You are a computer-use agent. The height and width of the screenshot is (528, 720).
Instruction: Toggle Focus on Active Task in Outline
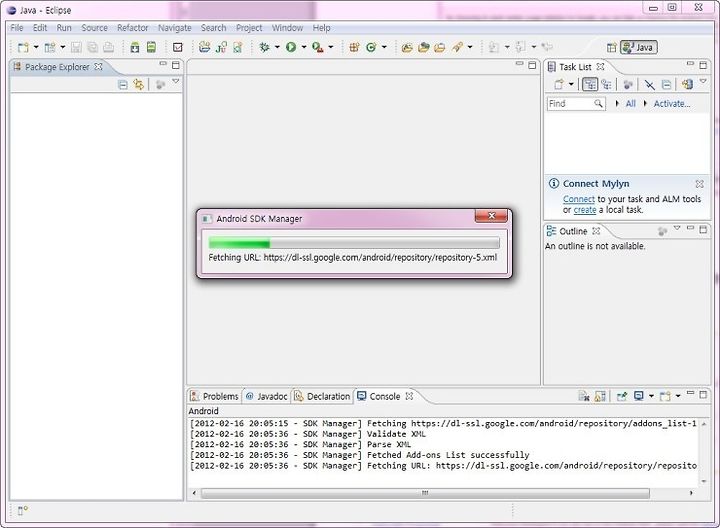tap(662, 231)
